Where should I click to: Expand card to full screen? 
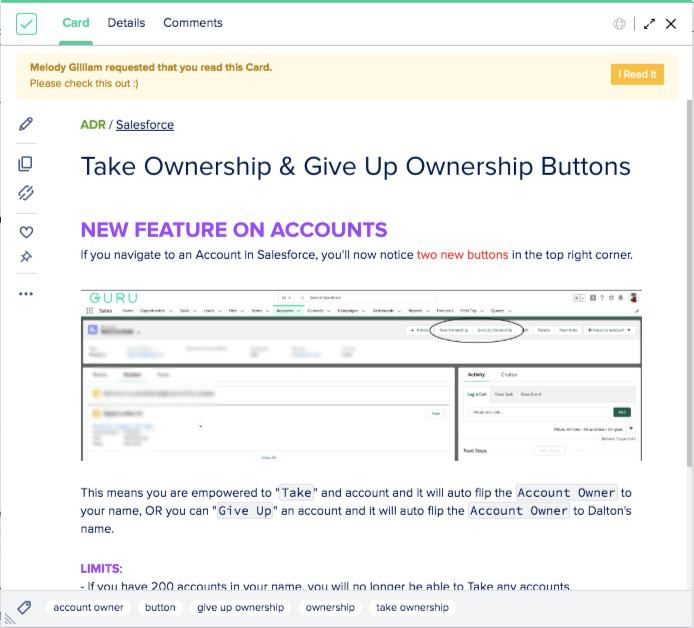[649, 24]
